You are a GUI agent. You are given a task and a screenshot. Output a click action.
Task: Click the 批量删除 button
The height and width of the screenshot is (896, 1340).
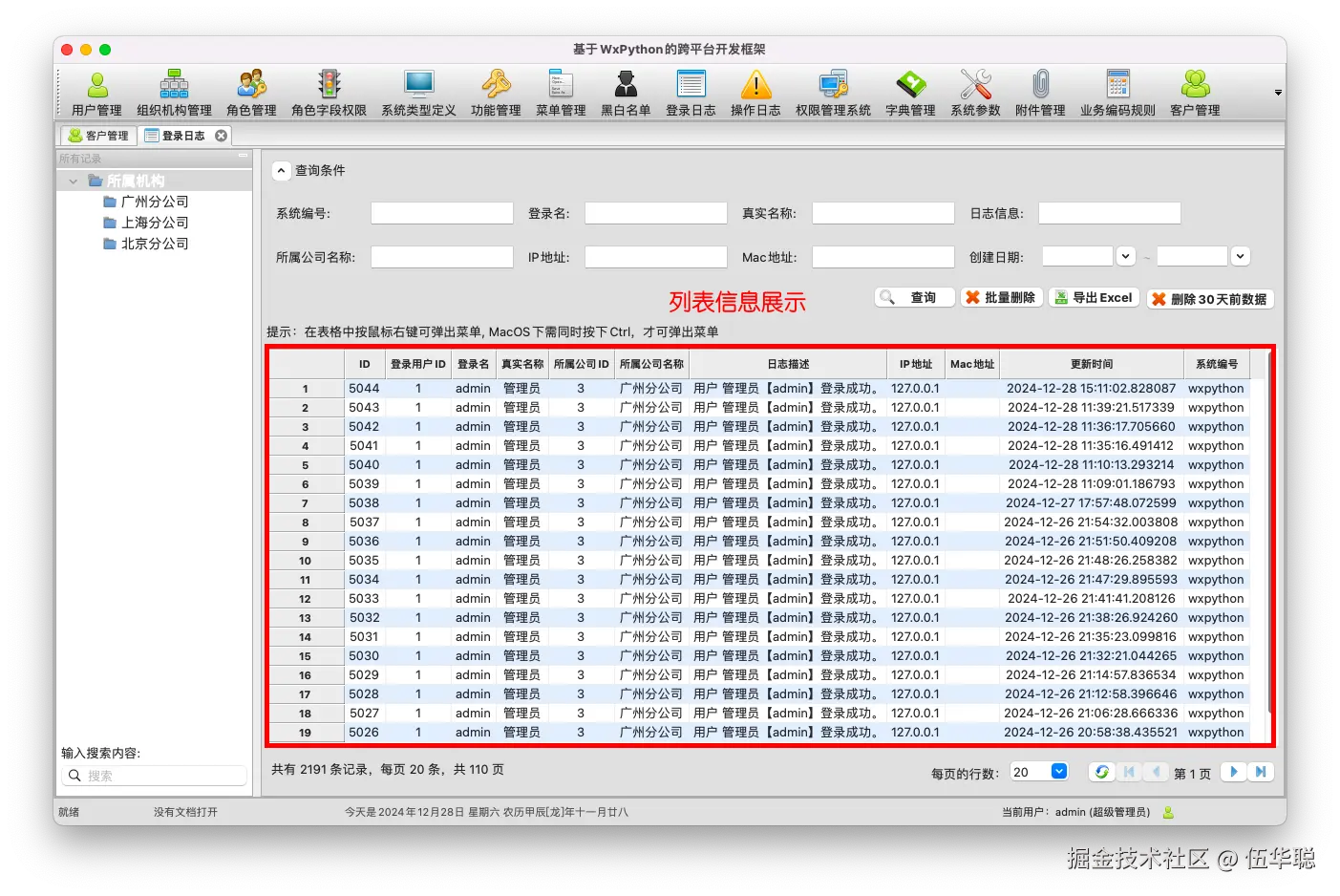point(1000,298)
